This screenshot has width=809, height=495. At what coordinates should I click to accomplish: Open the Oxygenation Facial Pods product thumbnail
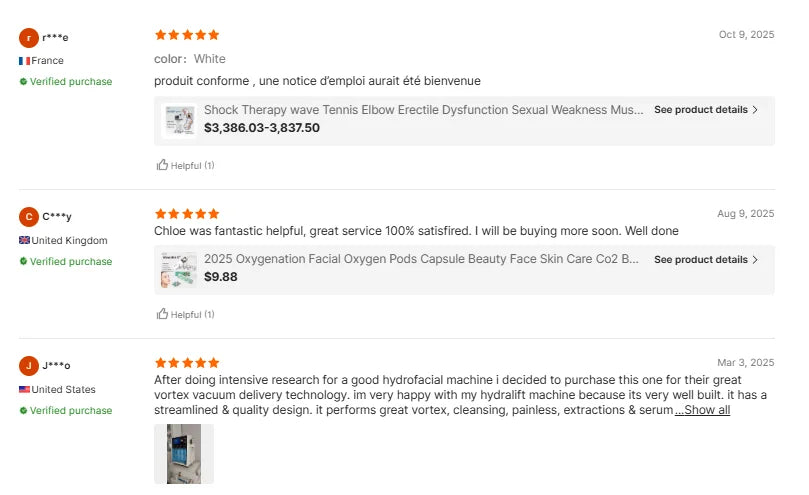click(179, 270)
